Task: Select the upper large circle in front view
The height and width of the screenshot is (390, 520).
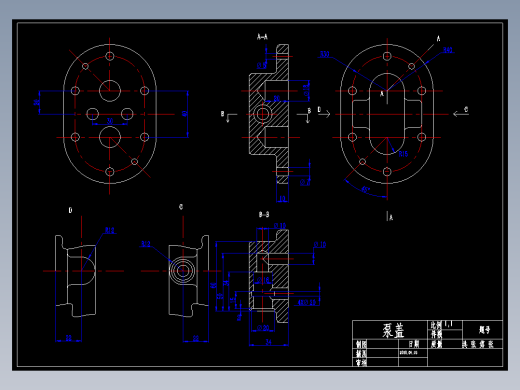Action: [110, 91]
